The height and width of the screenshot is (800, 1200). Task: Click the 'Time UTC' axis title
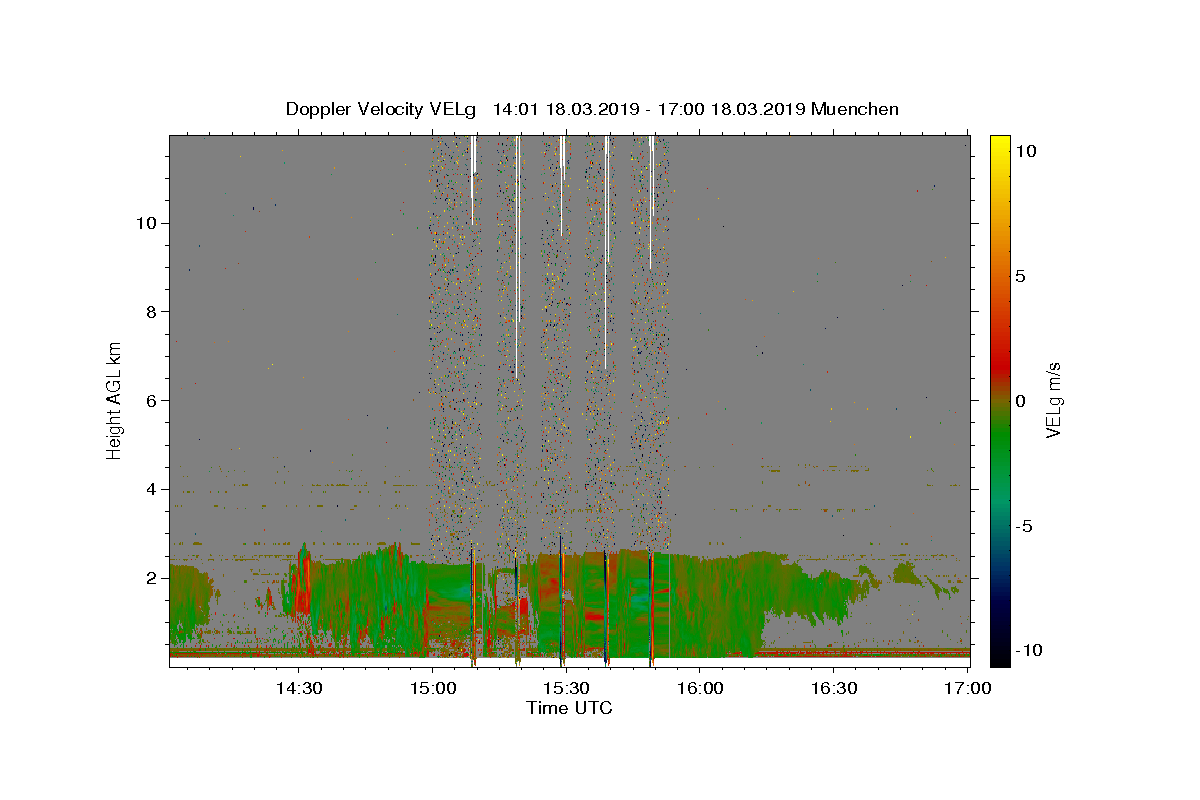point(569,708)
